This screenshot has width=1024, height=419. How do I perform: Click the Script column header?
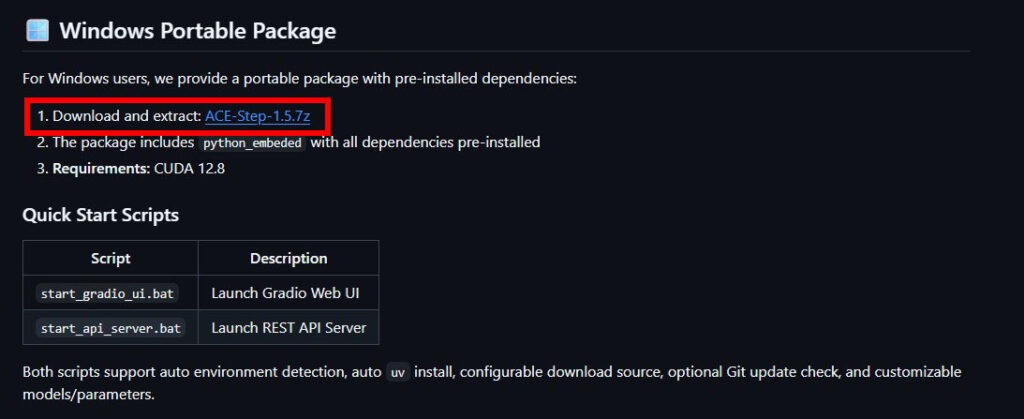pos(110,258)
